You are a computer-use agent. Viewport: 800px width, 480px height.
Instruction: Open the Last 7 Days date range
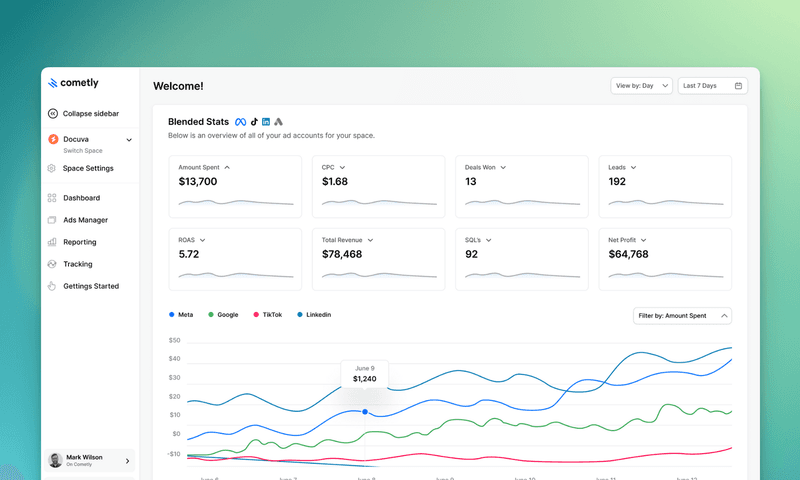(x=713, y=86)
